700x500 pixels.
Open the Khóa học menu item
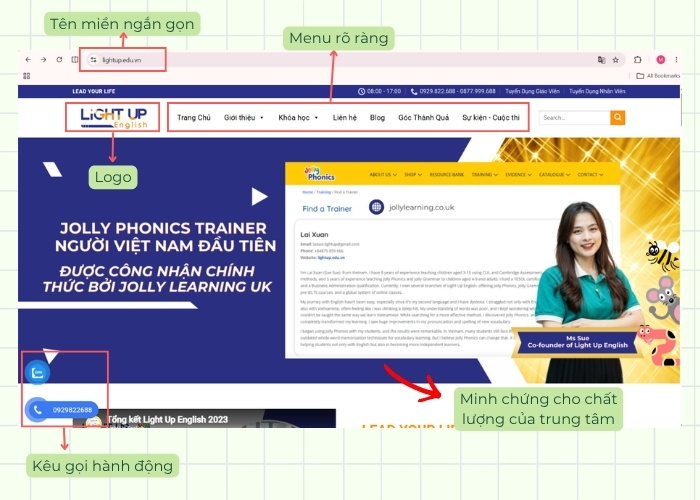(294, 117)
